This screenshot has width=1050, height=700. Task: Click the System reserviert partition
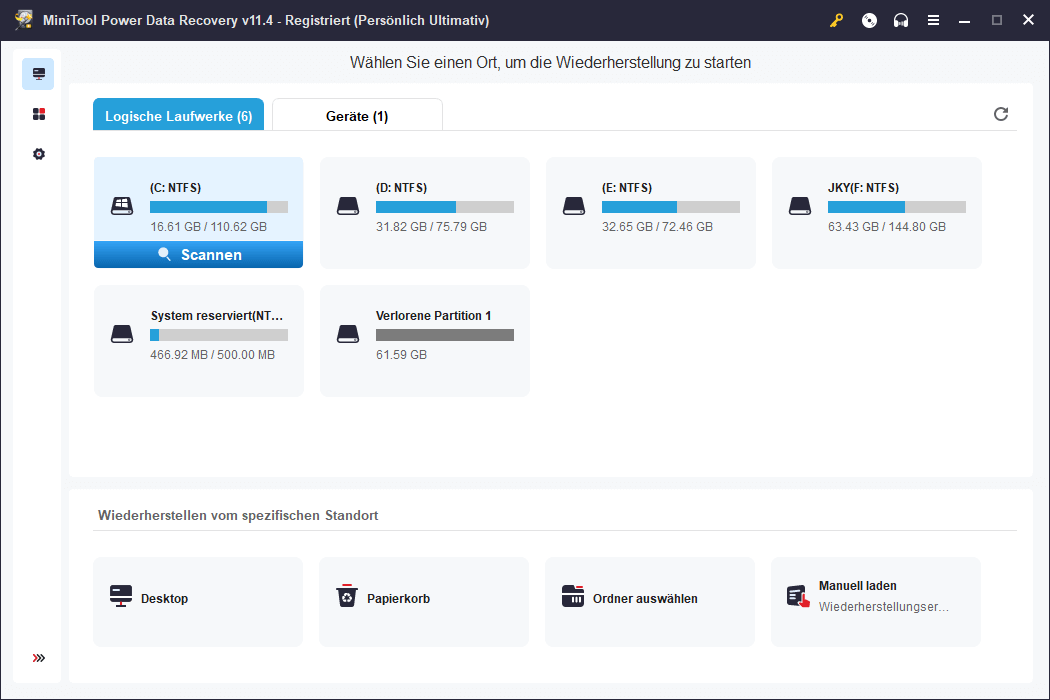click(198, 340)
